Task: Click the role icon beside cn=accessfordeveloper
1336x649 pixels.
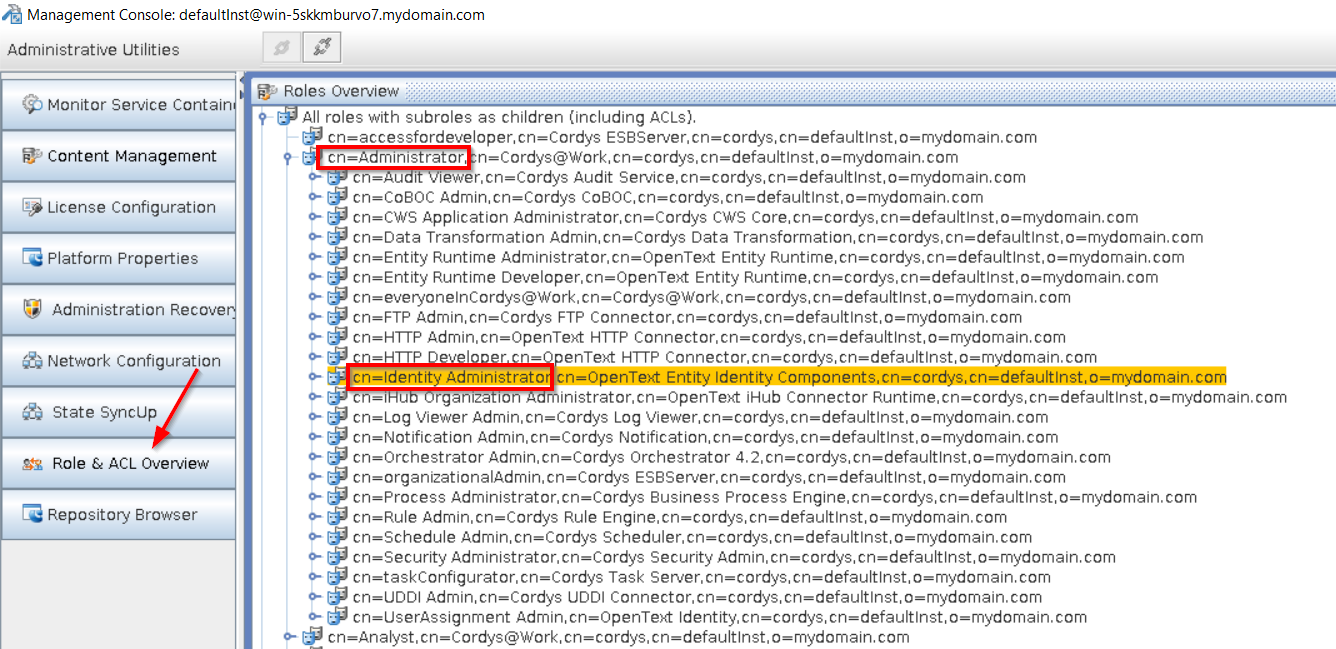Action: tap(313, 137)
